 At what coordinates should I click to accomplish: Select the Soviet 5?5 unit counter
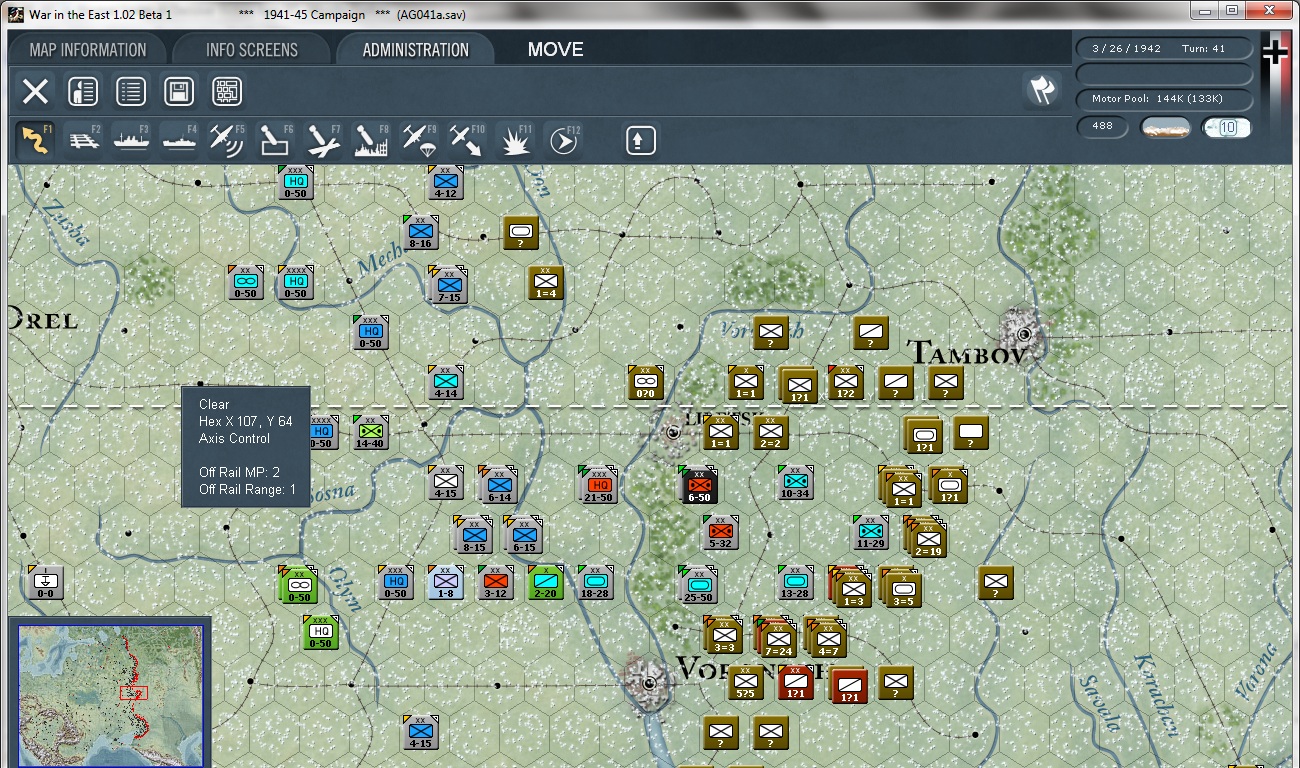pyautogui.click(x=746, y=684)
